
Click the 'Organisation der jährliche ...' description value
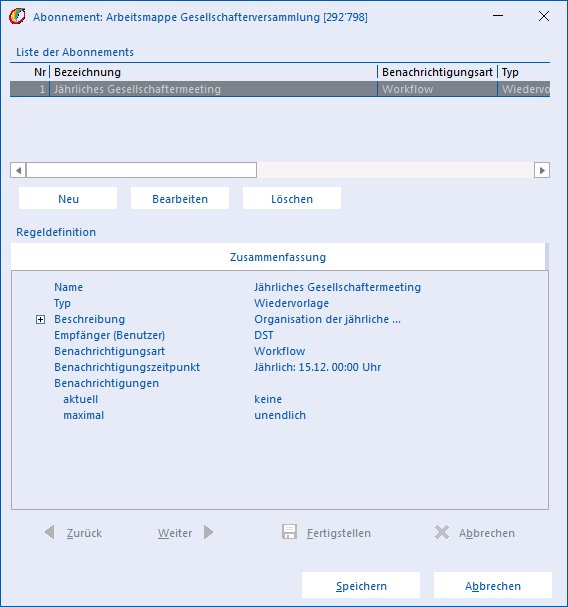(x=327, y=319)
